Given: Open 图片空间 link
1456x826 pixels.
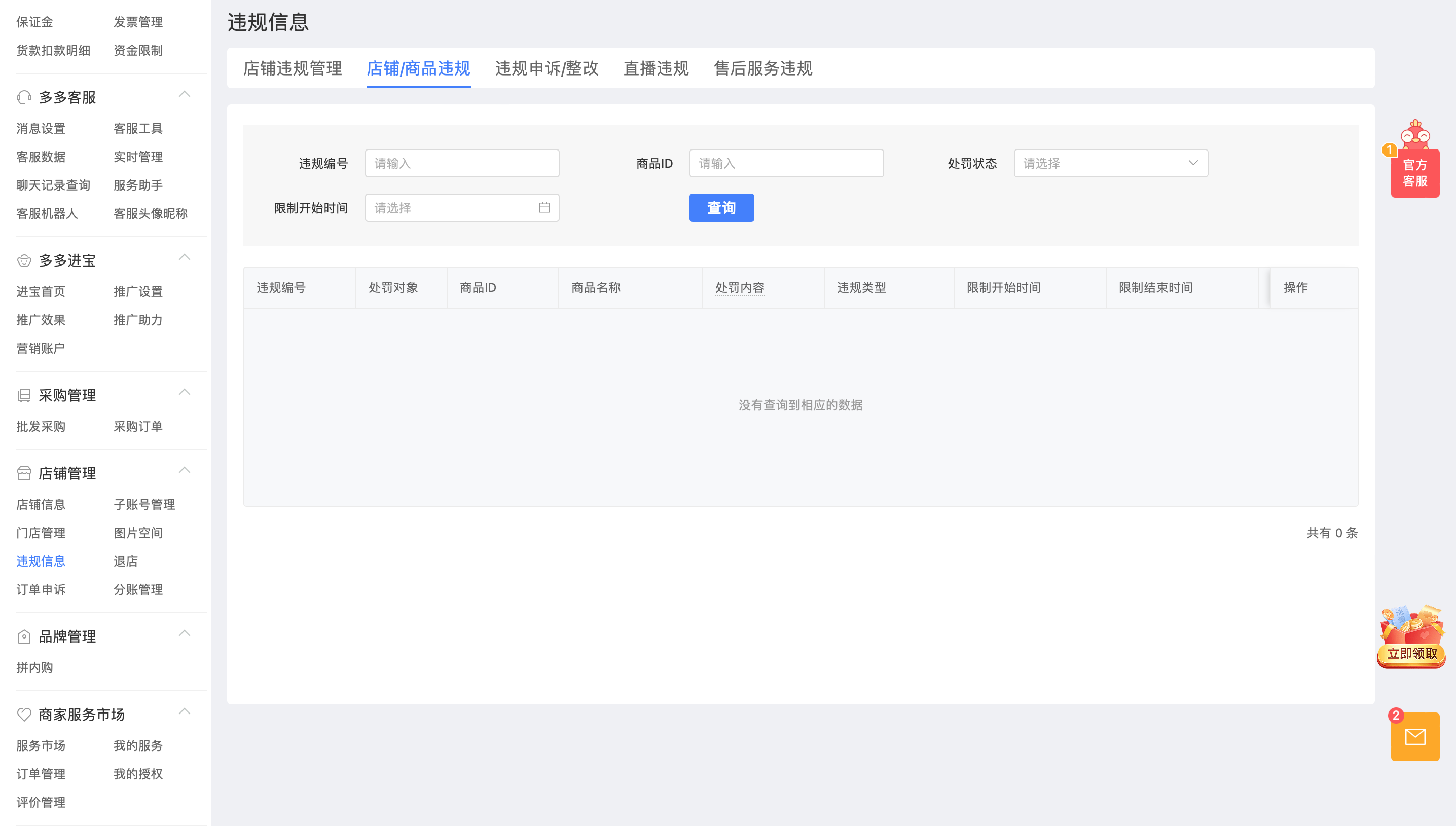Looking at the screenshot, I should 138,533.
